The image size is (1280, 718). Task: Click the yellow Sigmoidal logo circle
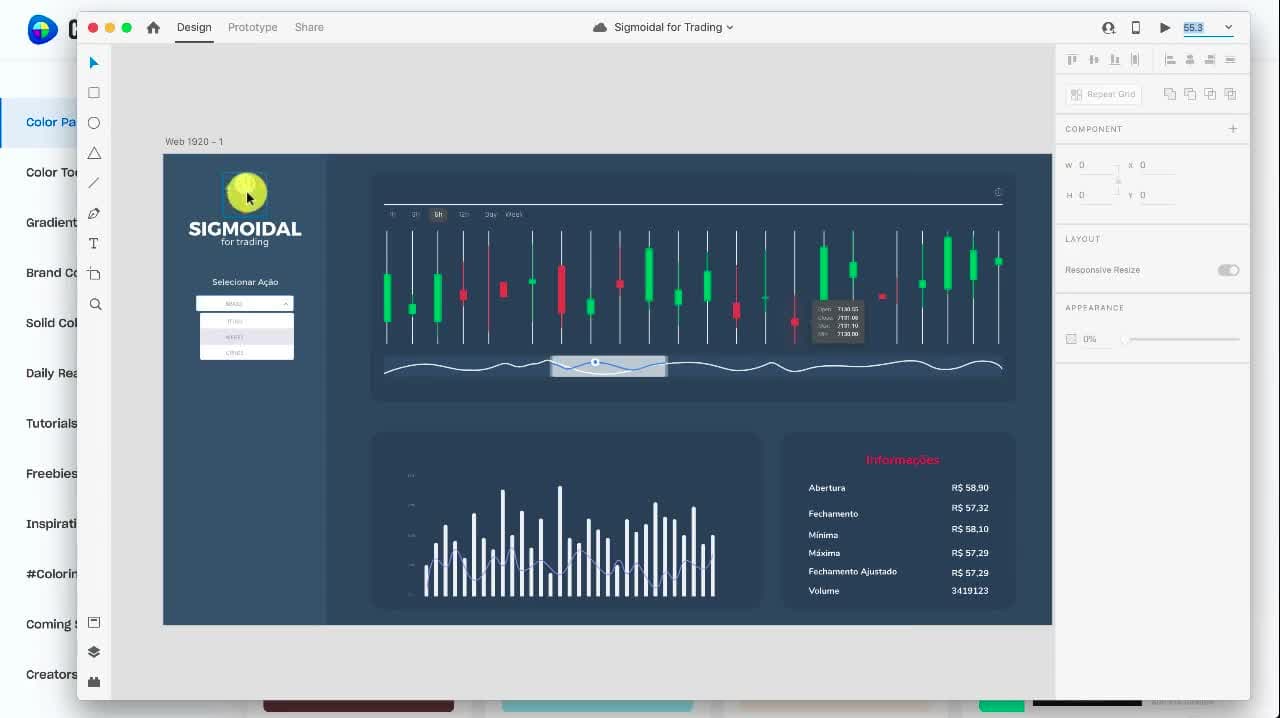click(245, 193)
